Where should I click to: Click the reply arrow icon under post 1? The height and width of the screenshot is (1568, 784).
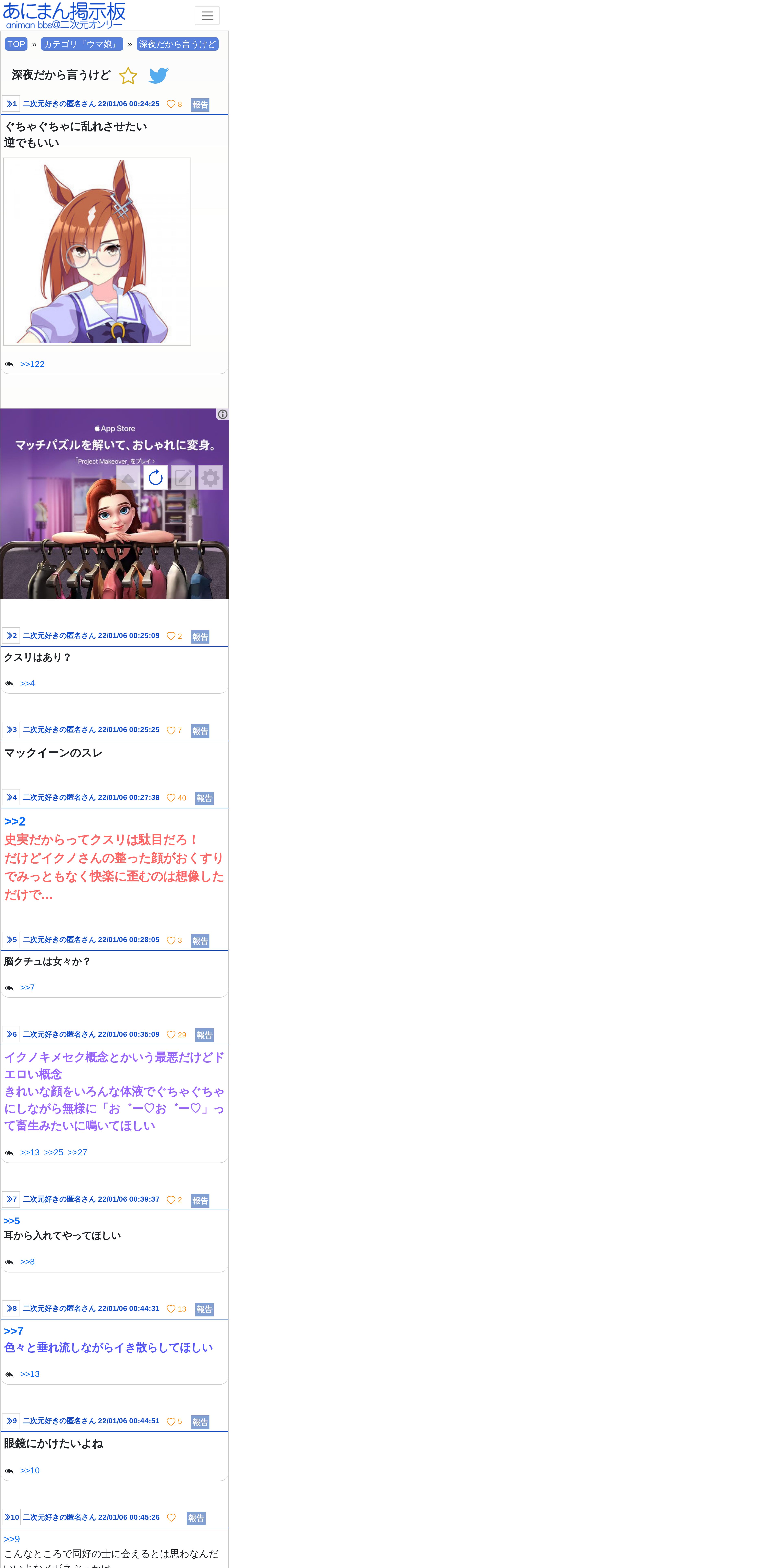click(x=9, y=364)
